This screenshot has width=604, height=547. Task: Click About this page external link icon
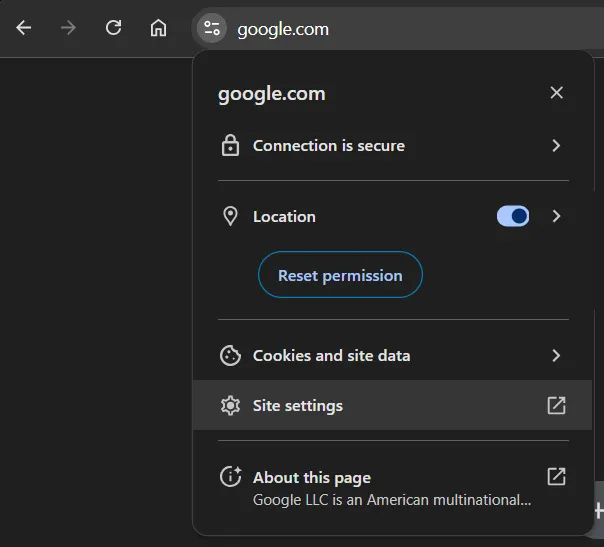click(x=557, y=477)
